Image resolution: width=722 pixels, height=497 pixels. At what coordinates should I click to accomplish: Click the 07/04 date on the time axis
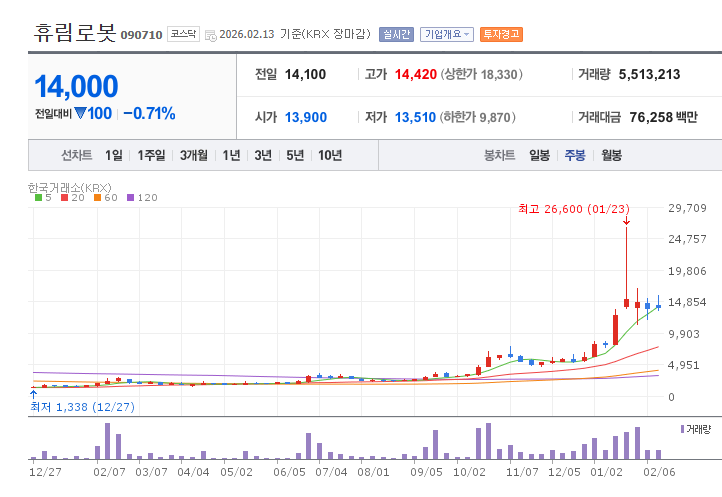click(x=332, y=472)
